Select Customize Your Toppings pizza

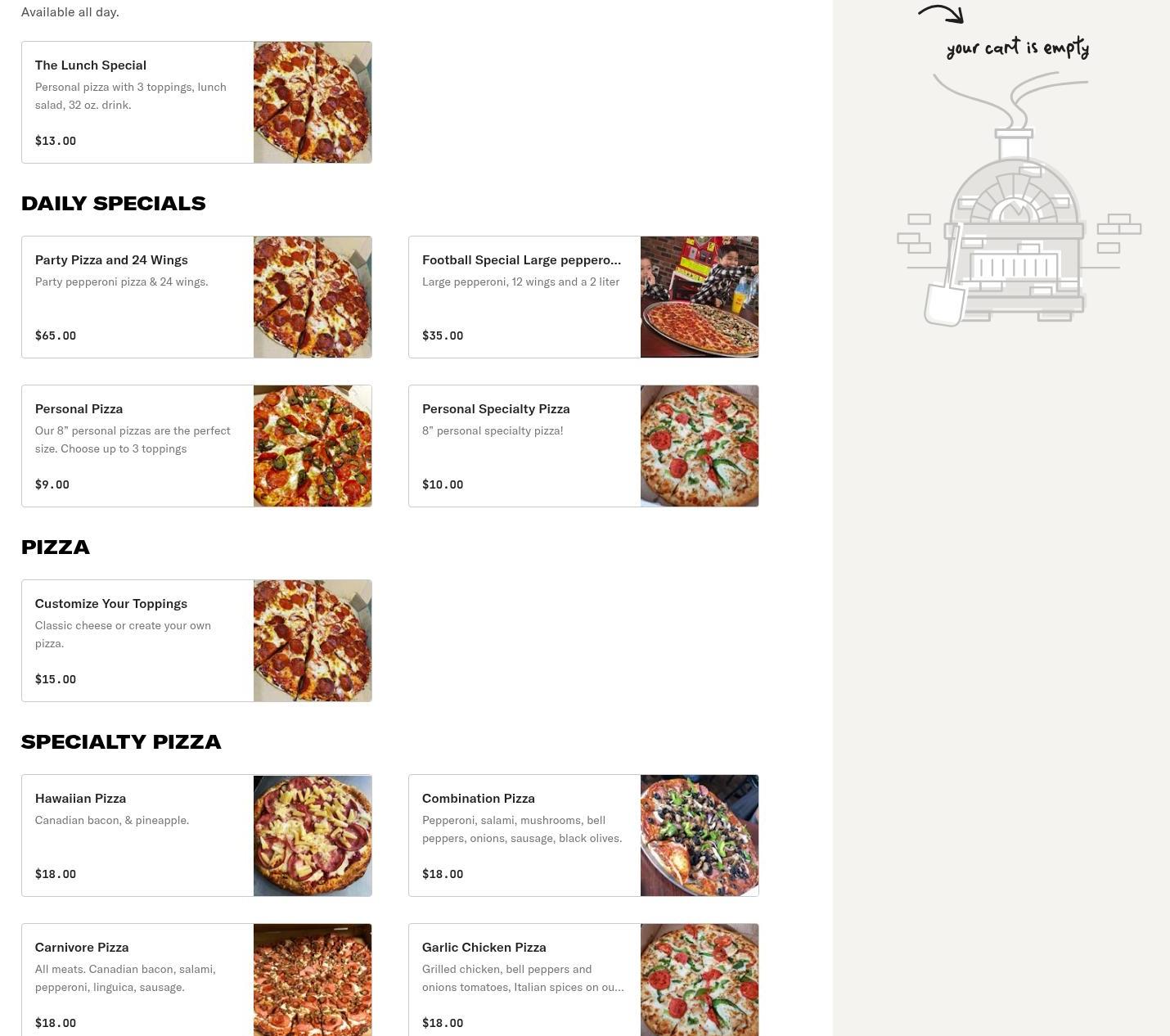[x=196, y=641]
